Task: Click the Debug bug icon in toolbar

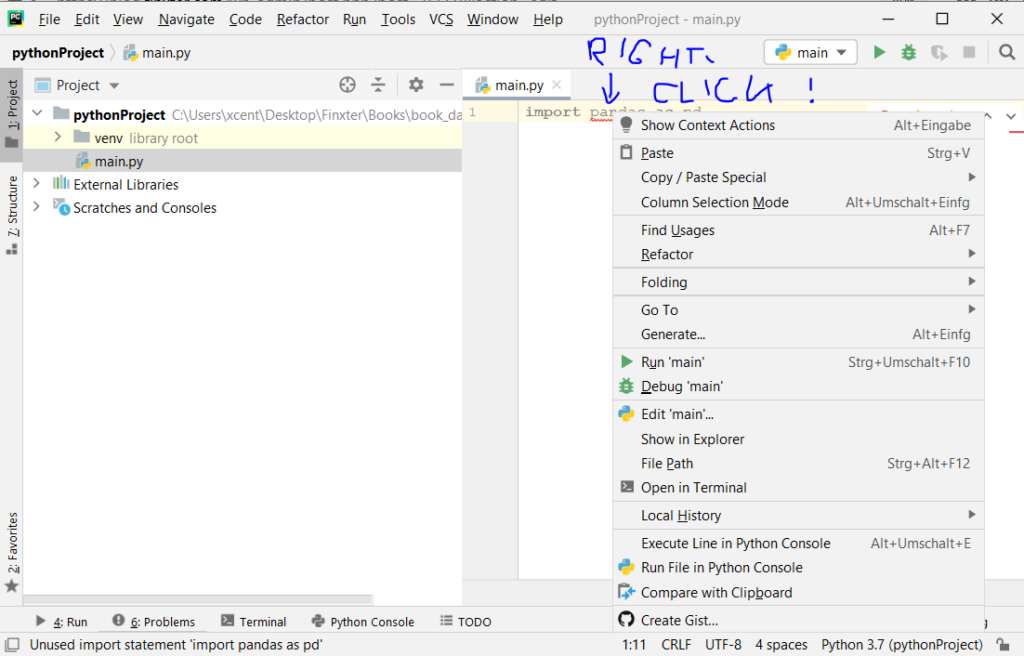Action: (908, 52)
